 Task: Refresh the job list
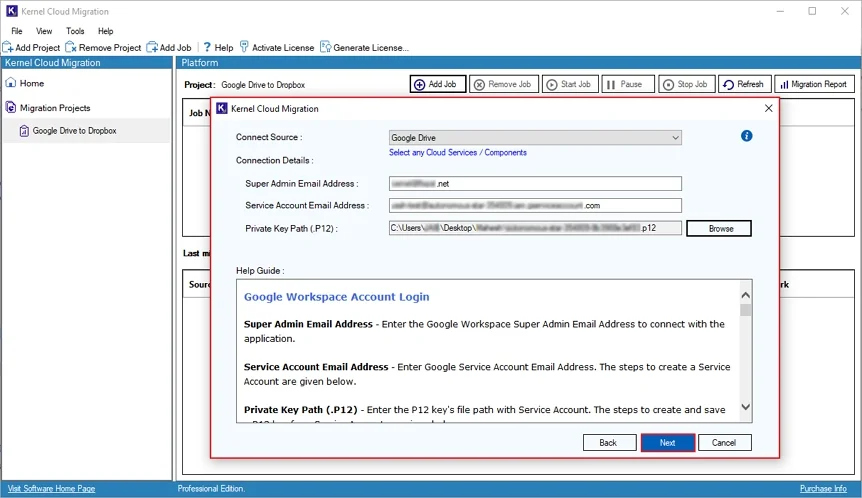coord(744,84)
